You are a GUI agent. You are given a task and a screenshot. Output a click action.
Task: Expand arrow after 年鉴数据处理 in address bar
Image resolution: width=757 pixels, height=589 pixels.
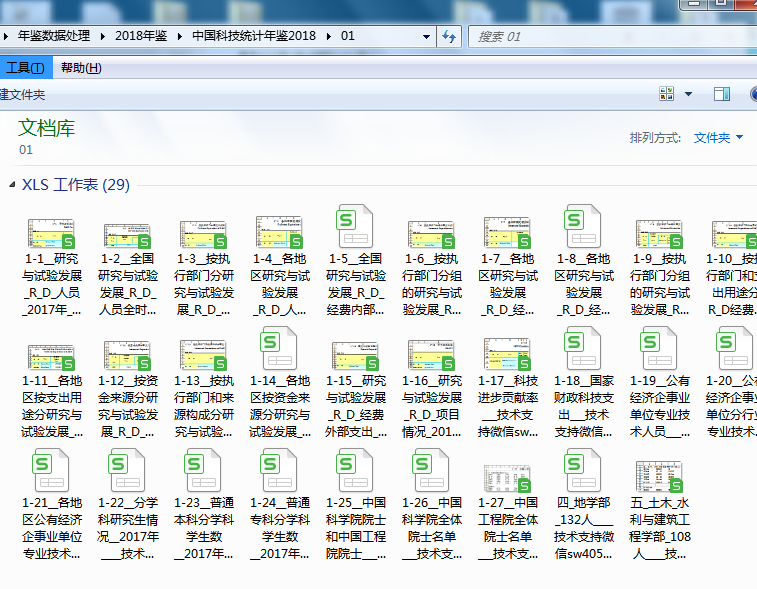coord(103,36)
